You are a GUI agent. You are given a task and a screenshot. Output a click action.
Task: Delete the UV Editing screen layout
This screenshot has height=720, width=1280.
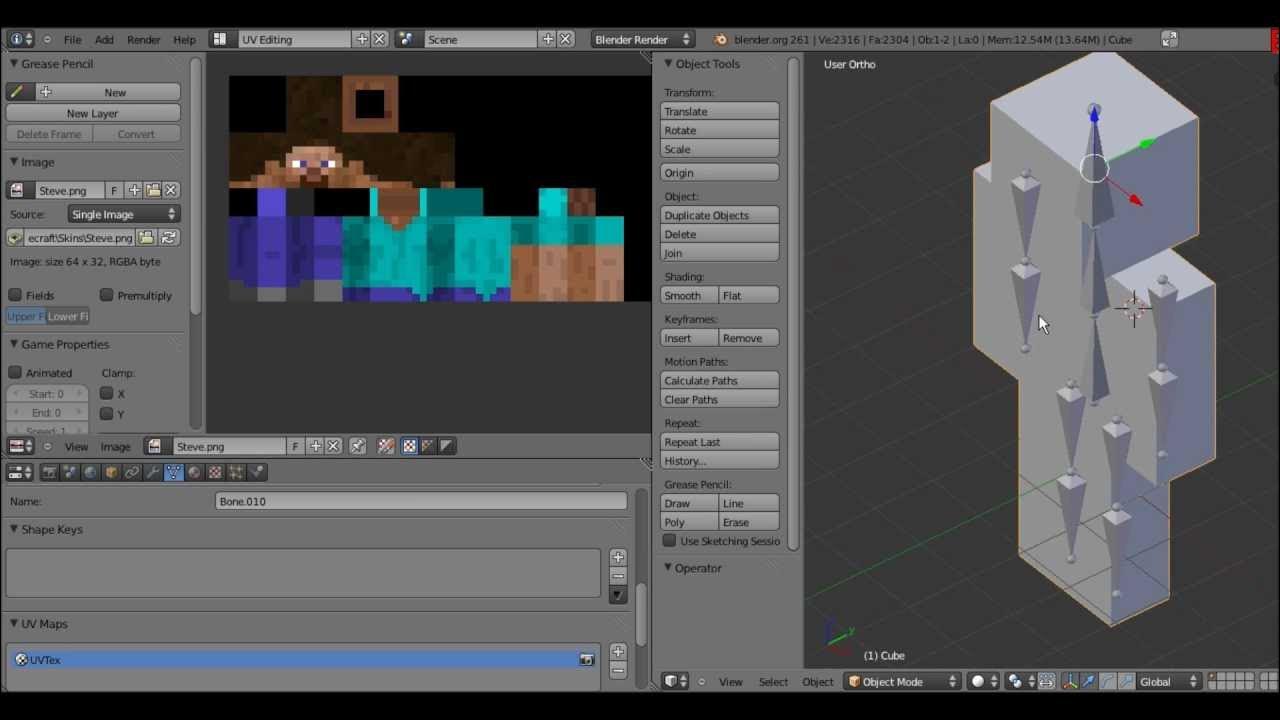click(x=380, y=39)
